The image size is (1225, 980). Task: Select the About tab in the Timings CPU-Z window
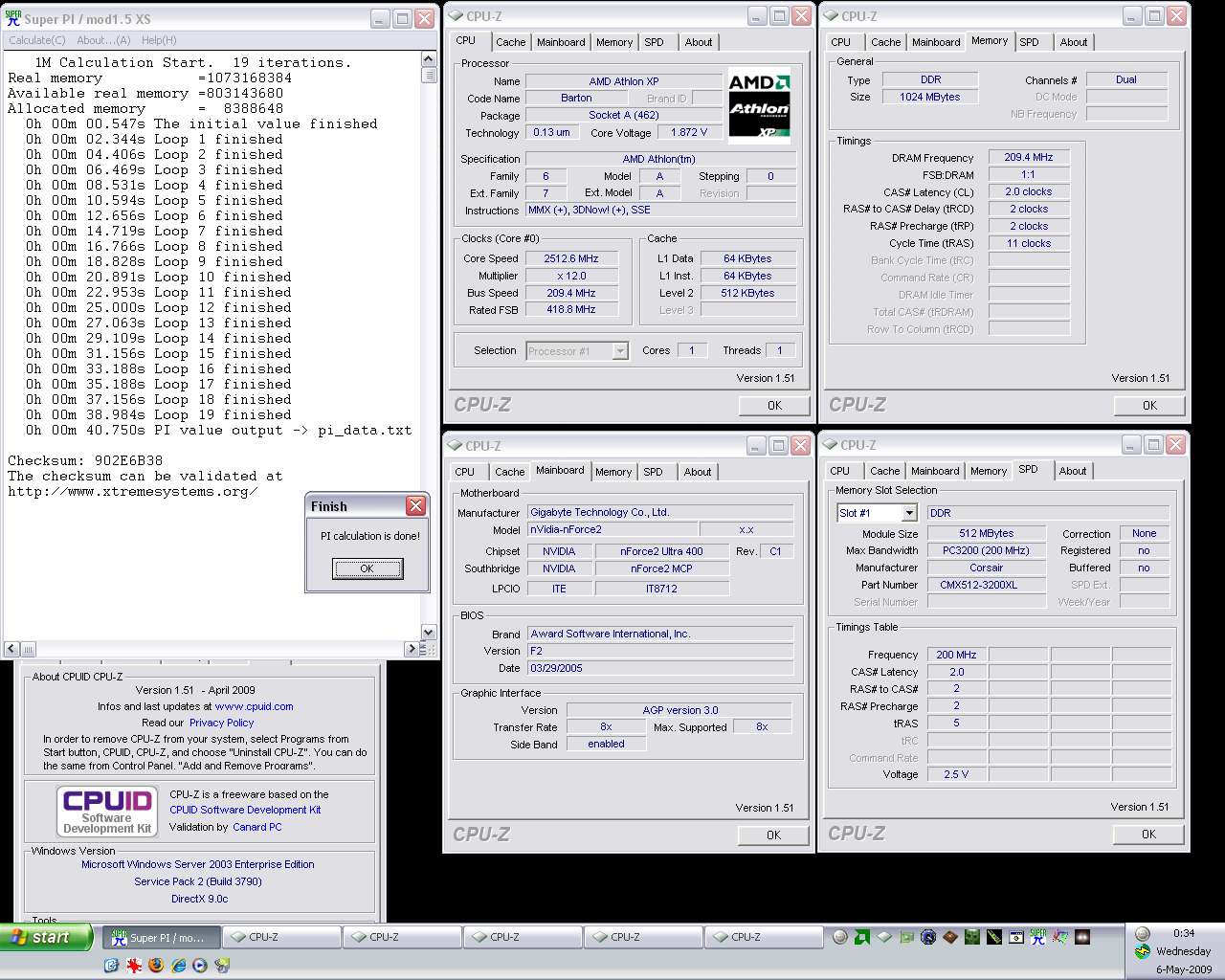(1074, 42)
